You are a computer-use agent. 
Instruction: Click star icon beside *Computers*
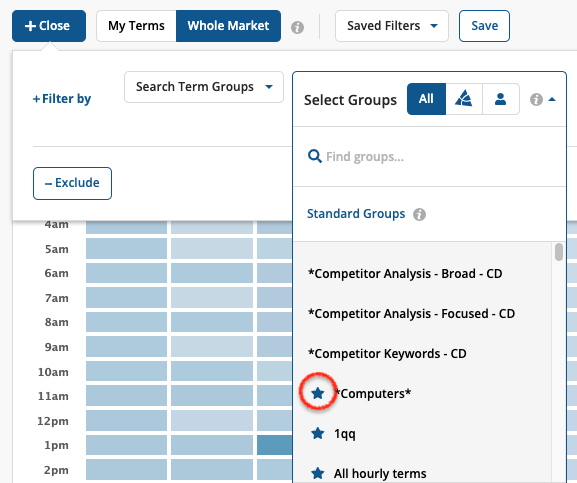[318, 394]
